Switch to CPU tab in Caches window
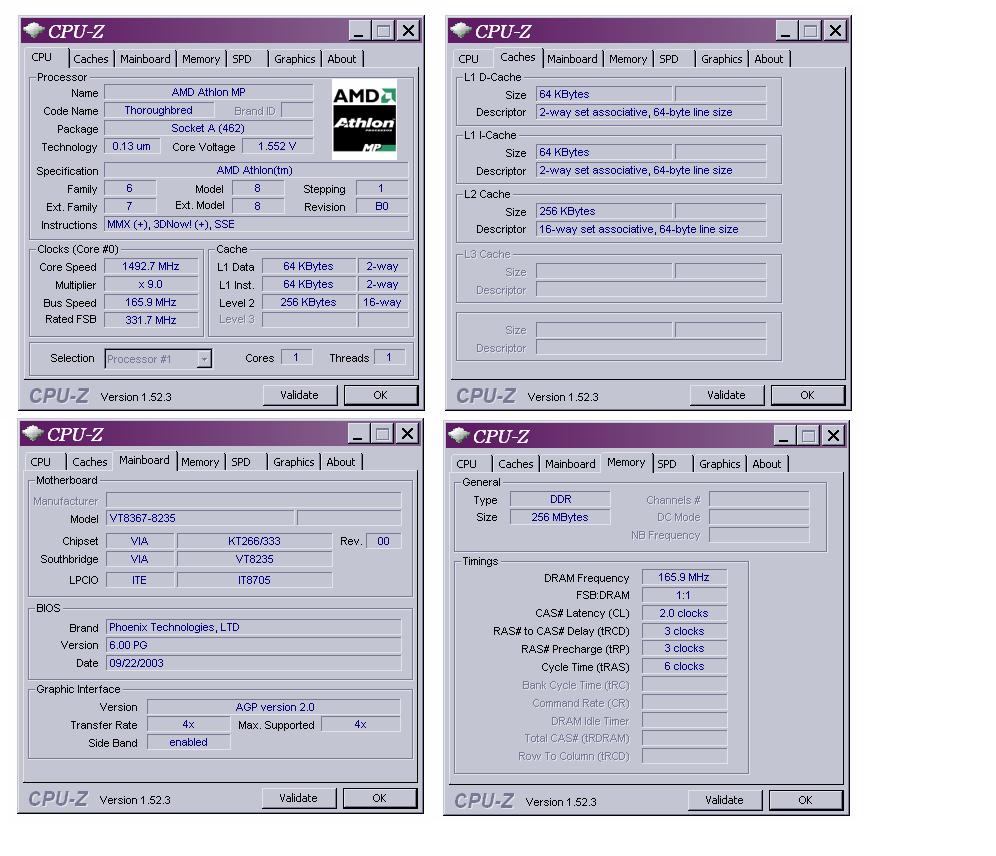Screen dimensions: 996x856 469,58
